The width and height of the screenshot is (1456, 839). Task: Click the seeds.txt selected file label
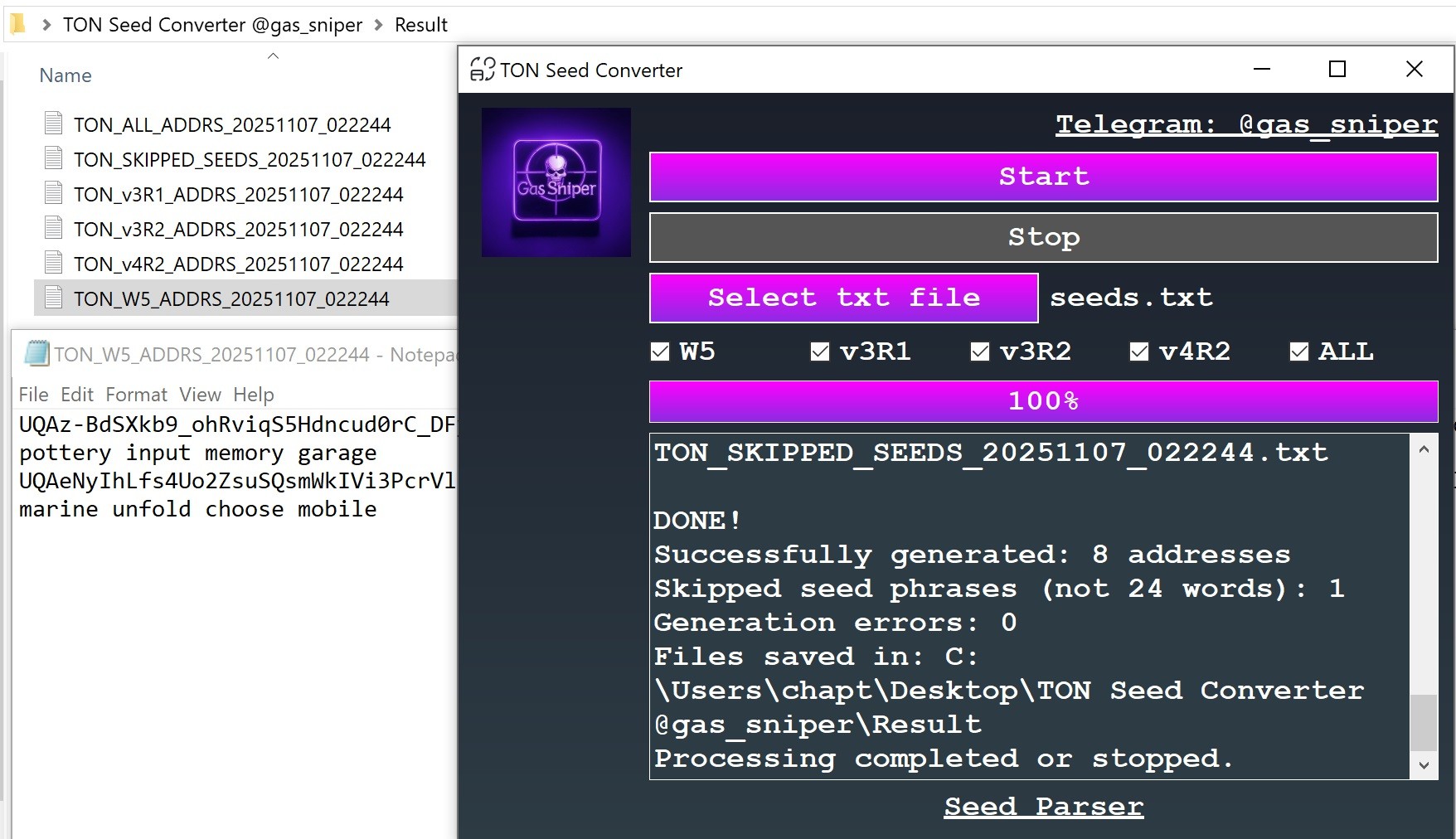pyautogui.click(x=1131, y=297)
